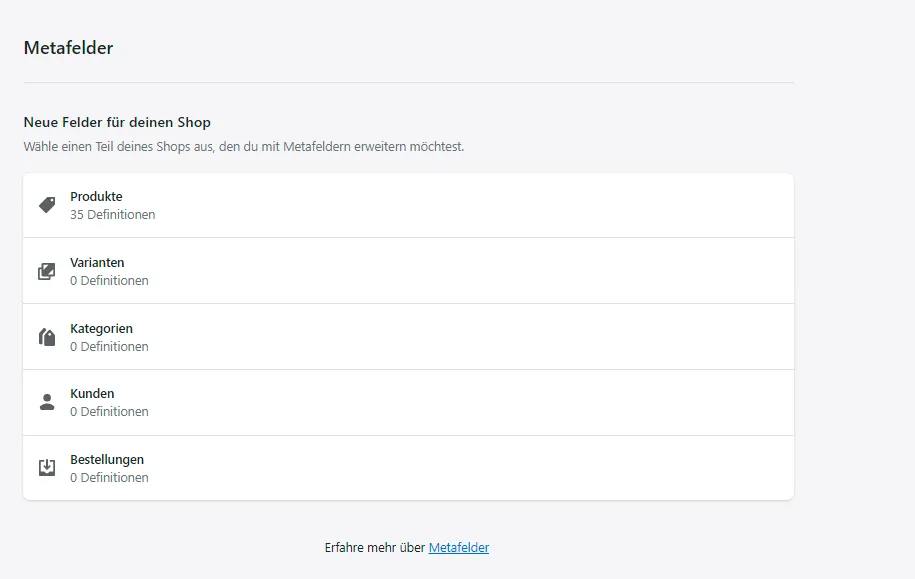This screenshot has height=579, width=915.
Task: Click "0 Definitionen" under Kategorien
Action: pos(109,347)
